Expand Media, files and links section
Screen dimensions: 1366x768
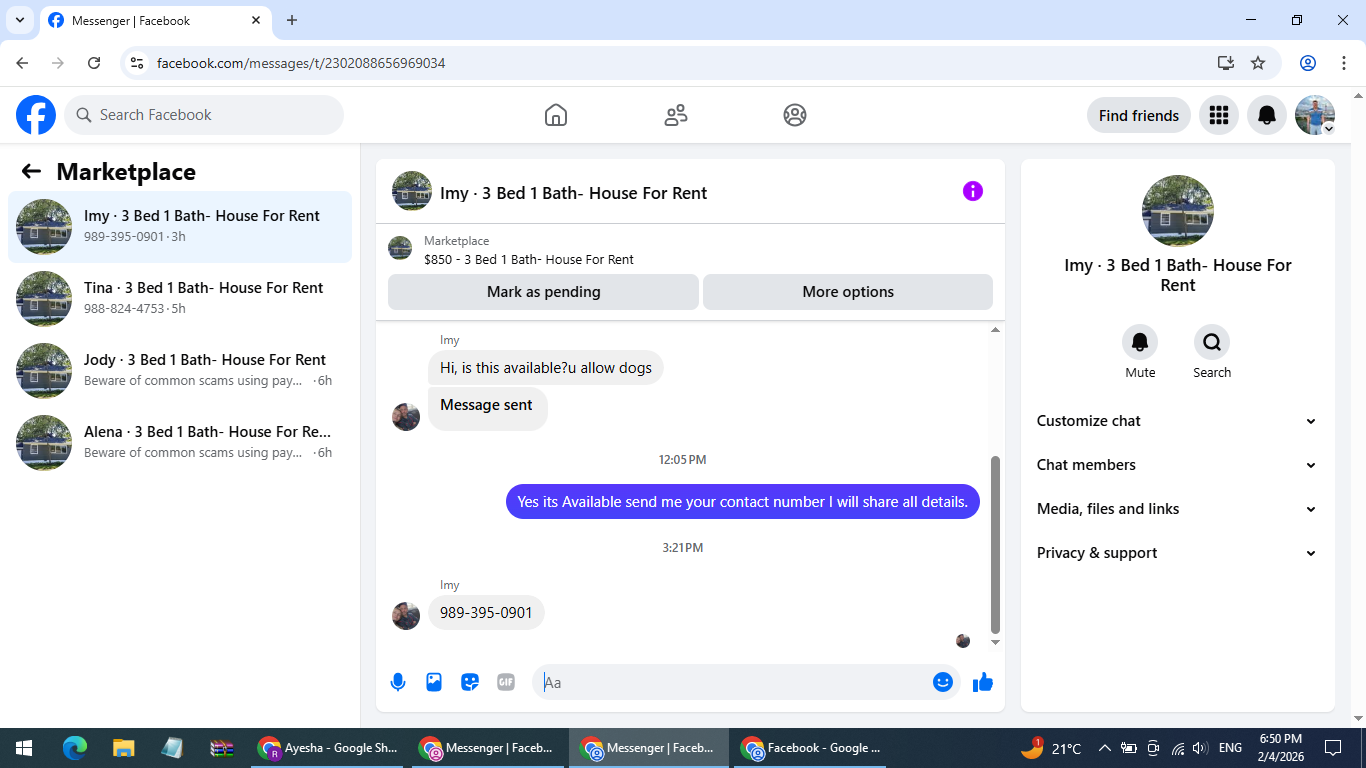pyautogui.click(x=1177, y=509)
